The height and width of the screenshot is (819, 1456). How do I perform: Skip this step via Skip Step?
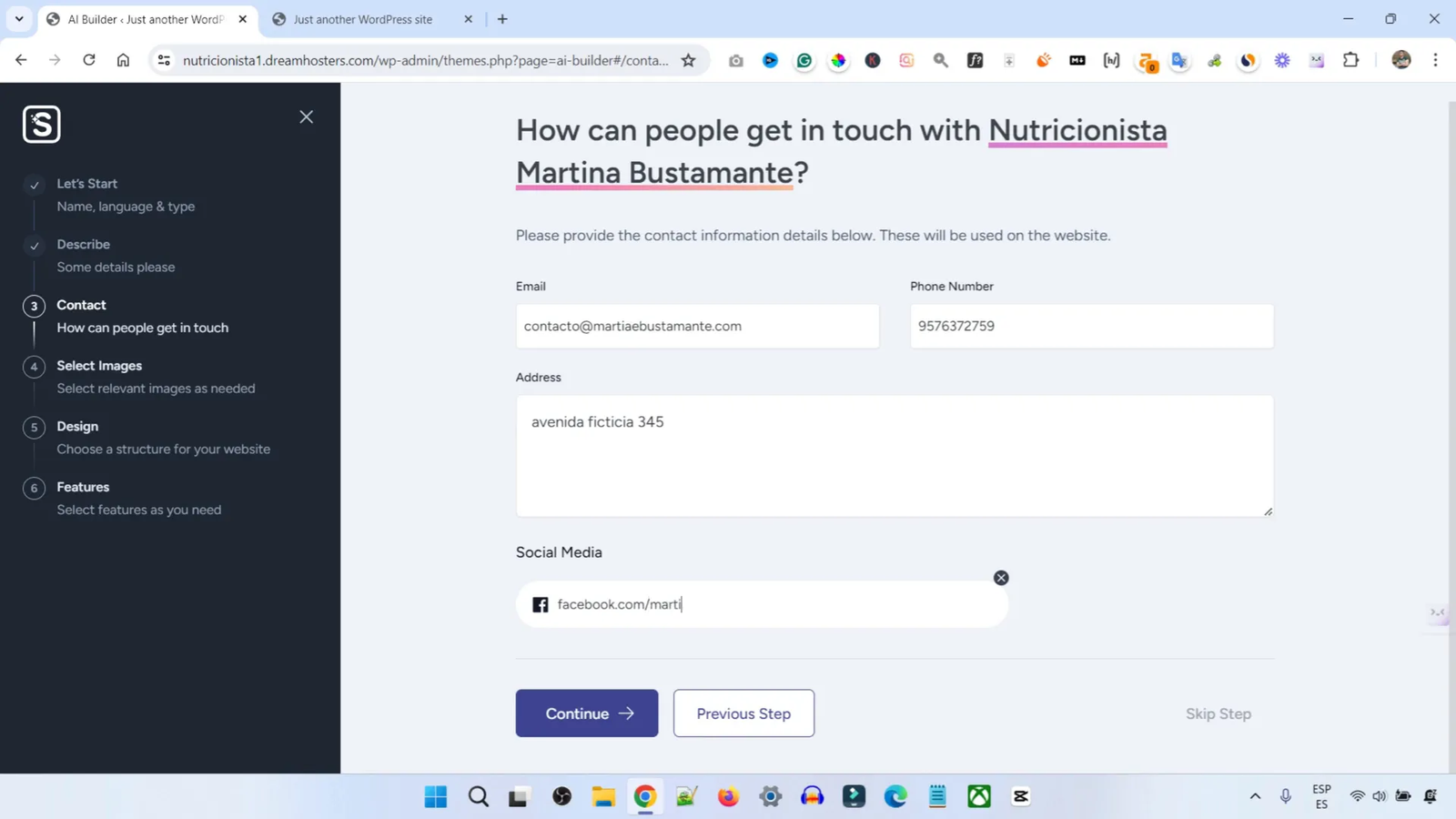pos(1218,714)
